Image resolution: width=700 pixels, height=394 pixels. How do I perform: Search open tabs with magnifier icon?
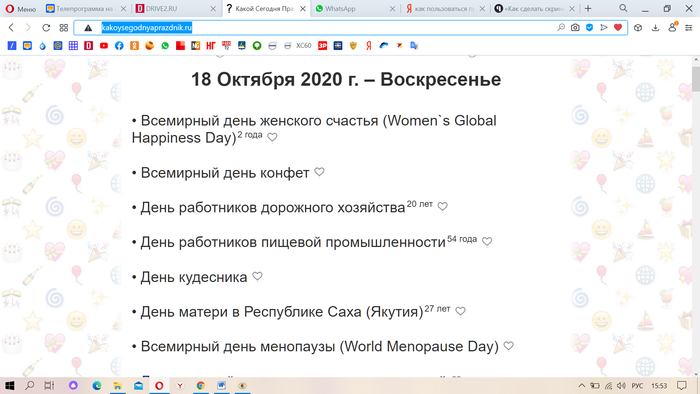coord(623,8)
